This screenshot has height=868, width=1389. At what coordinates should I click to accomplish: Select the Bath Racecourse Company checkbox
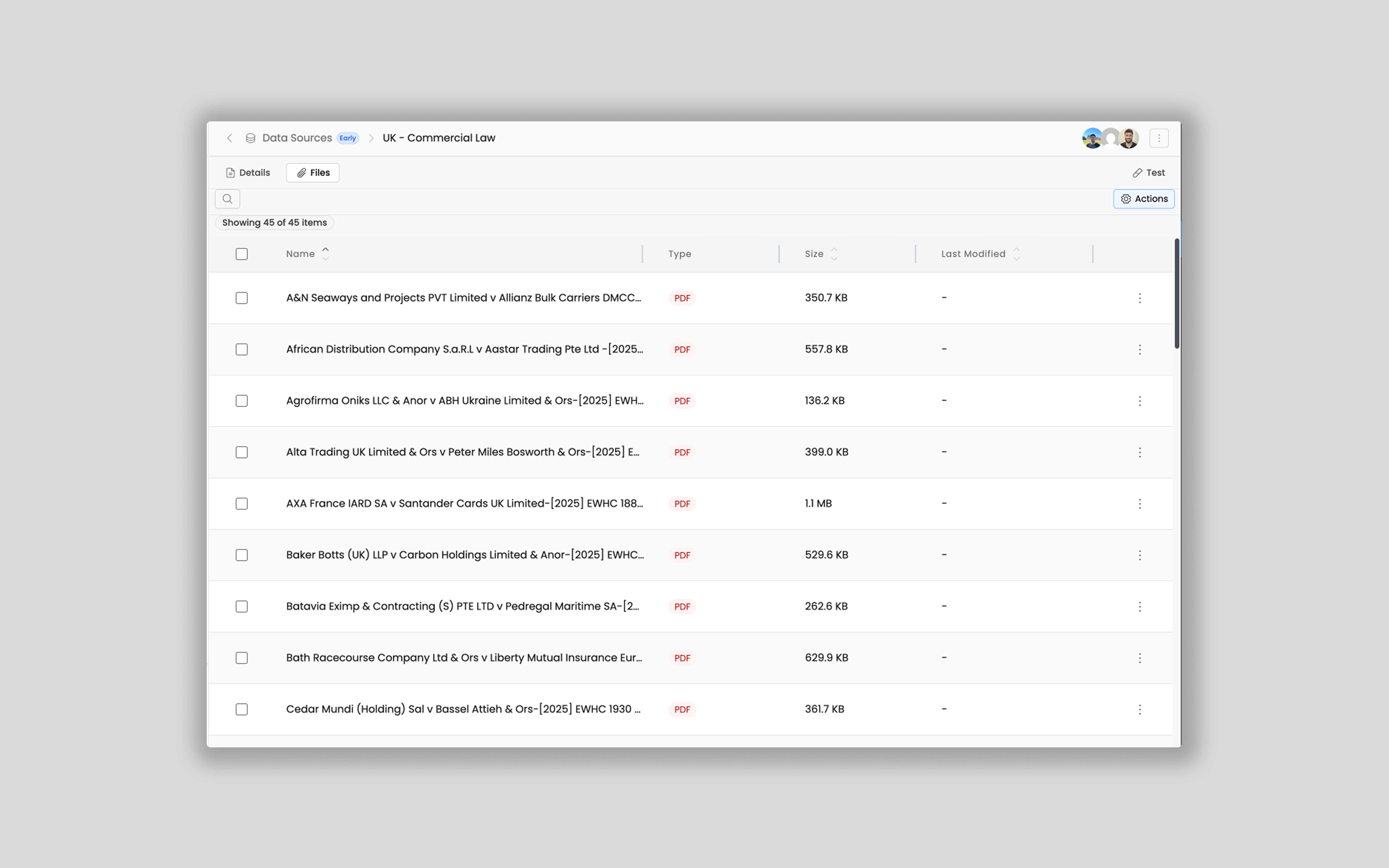tap(242, 658)
